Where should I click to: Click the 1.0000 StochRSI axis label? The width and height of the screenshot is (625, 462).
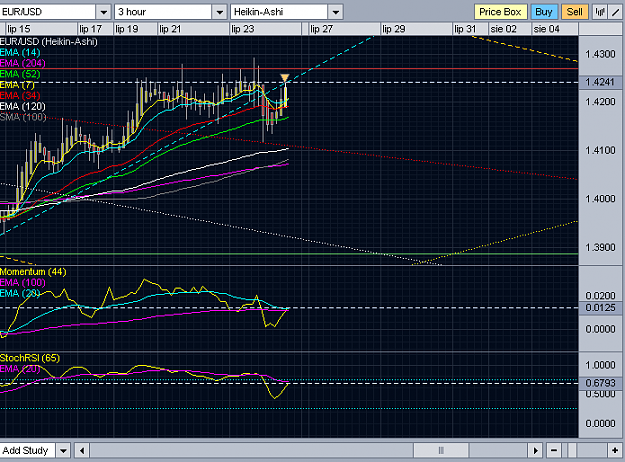pyautogui.click(x=600, y=365)
